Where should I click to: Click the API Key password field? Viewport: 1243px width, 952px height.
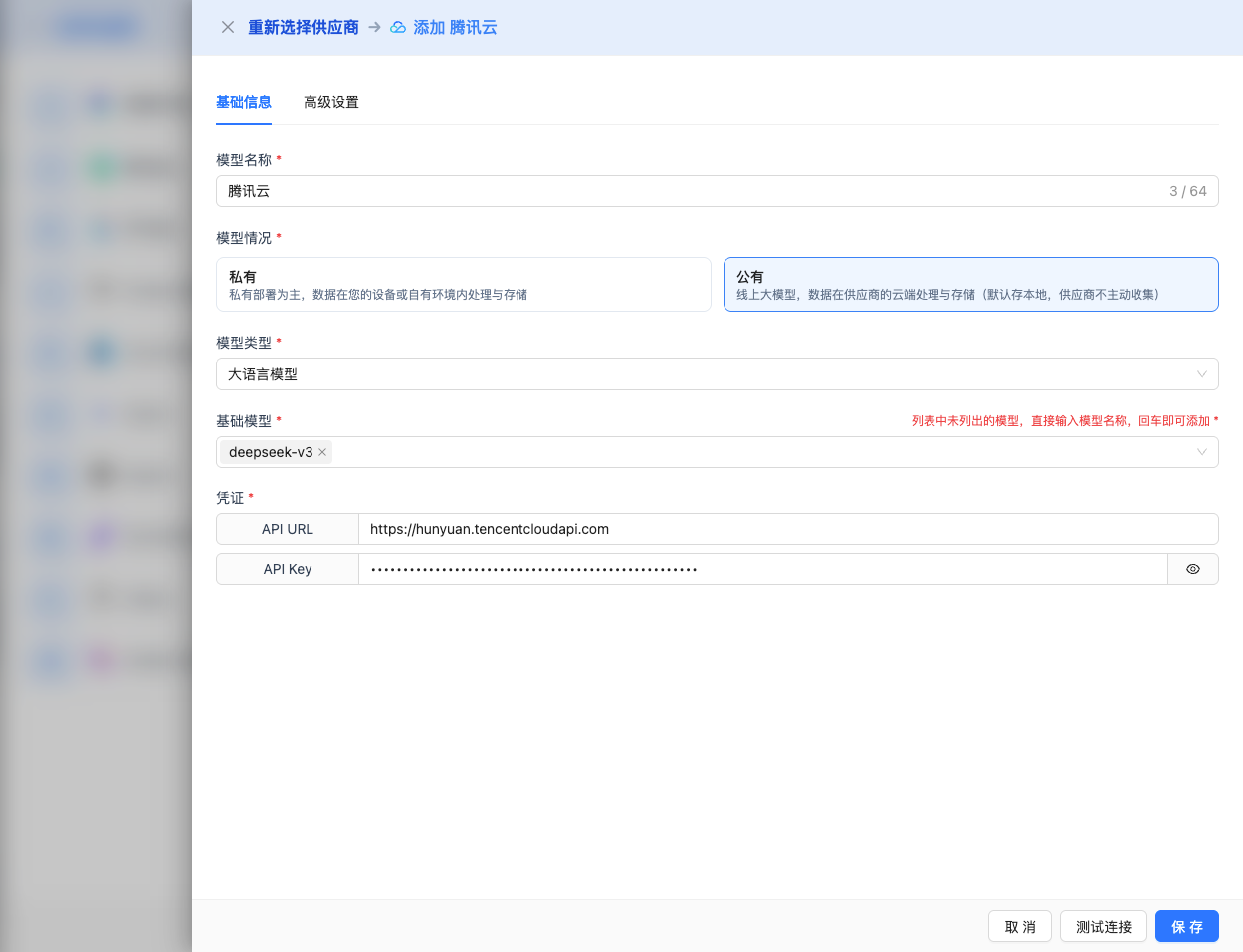point(761,569)
